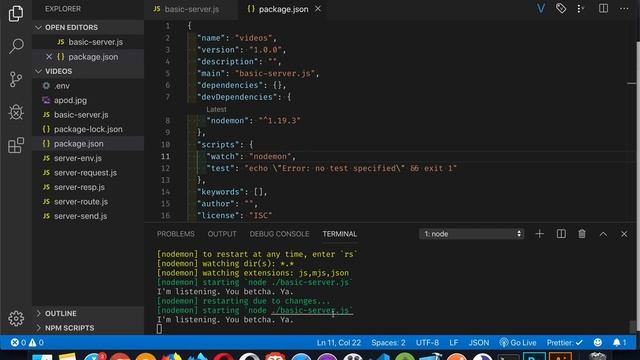This screenshot has height=360, width=640.
Task: Change language mode JSON in status bar
Action: click(479, 342)
